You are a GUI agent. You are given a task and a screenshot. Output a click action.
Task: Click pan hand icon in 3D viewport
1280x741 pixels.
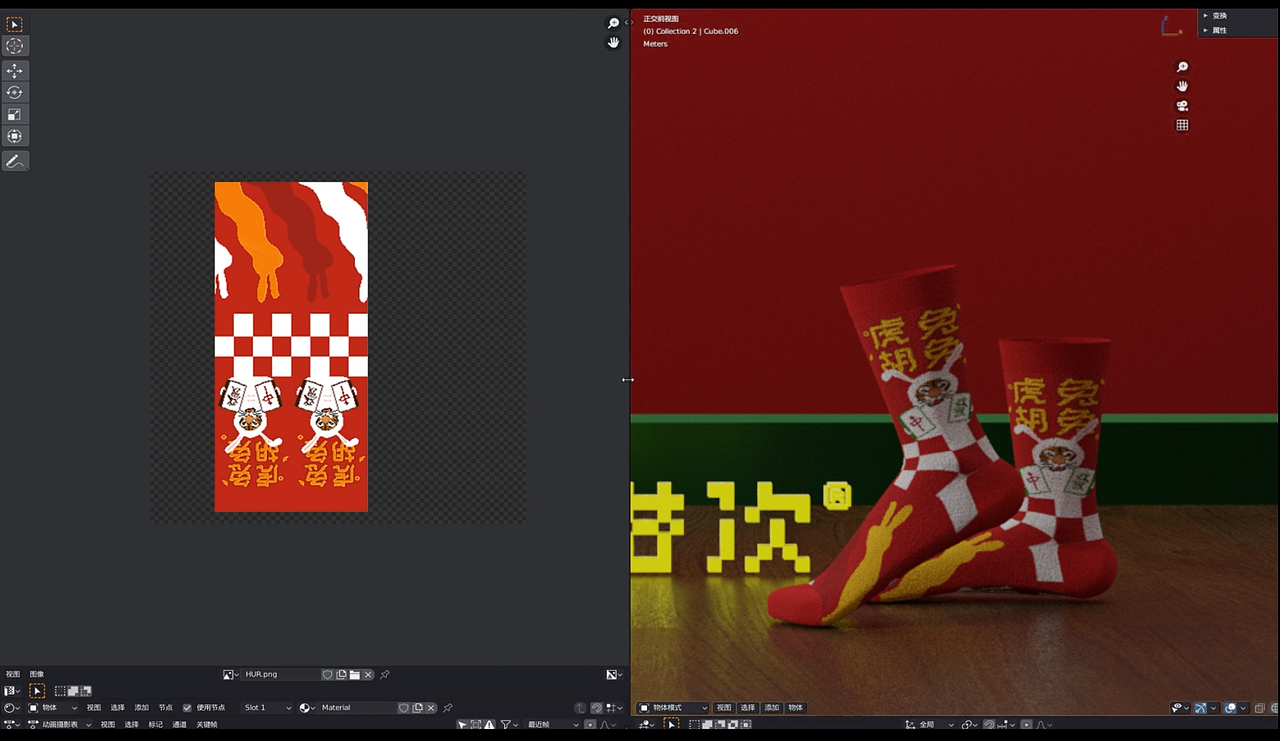[1182, 86]
